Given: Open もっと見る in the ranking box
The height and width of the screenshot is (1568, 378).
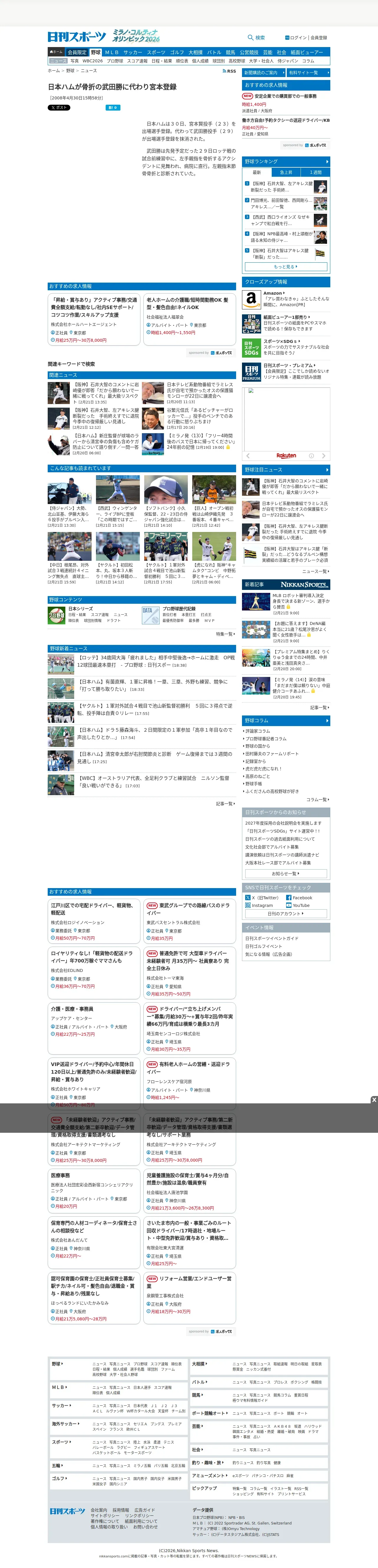Looking at the screenshot, I should [286, 267].
